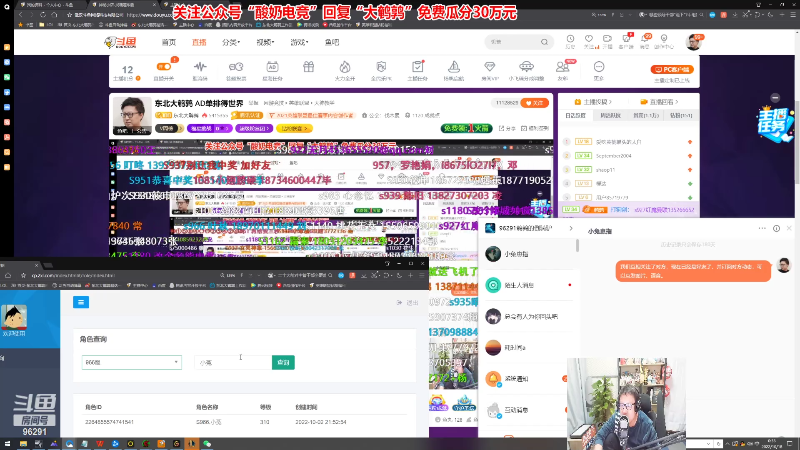800x450 pixels.
Task: Click the gift box icon
Action: [308, 67]
